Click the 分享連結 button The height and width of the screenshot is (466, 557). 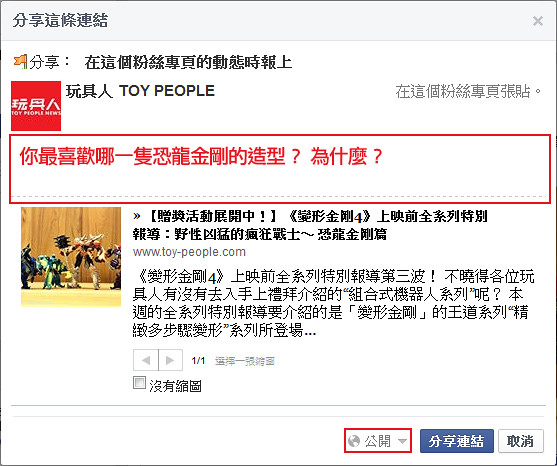pyautogui.click(x=456, y=441)
